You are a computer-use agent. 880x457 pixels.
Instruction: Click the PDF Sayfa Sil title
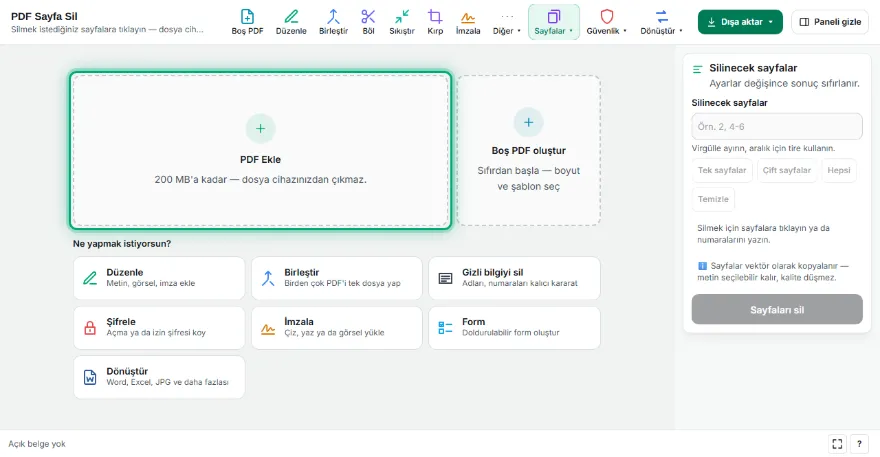click(x=44, y=16)
